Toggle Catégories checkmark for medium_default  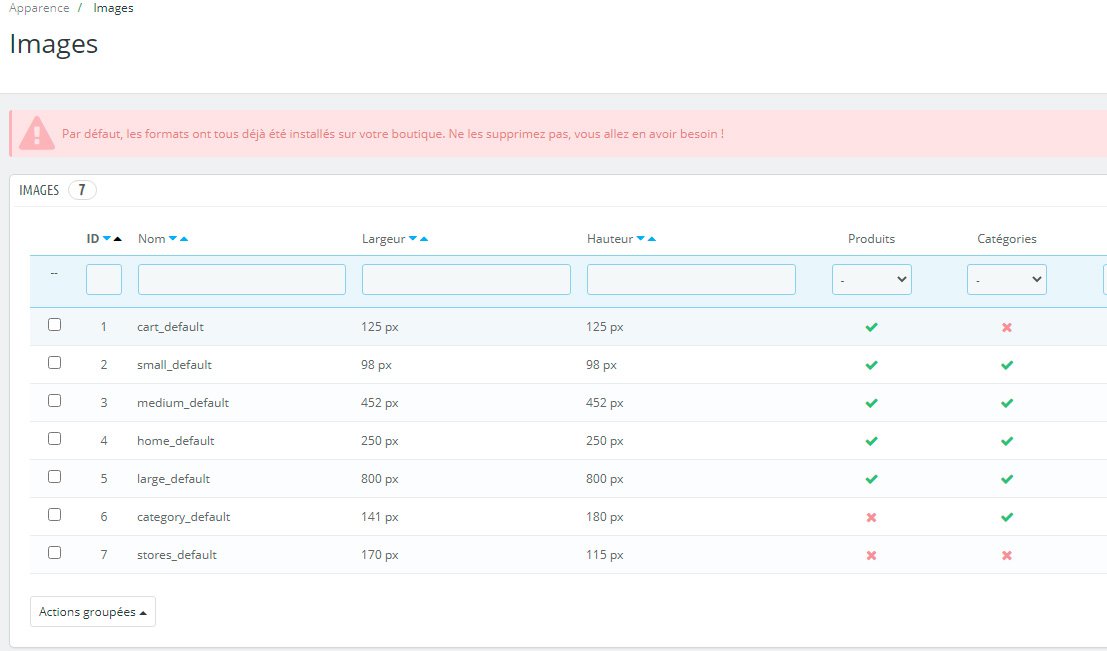click(1007, 403)
